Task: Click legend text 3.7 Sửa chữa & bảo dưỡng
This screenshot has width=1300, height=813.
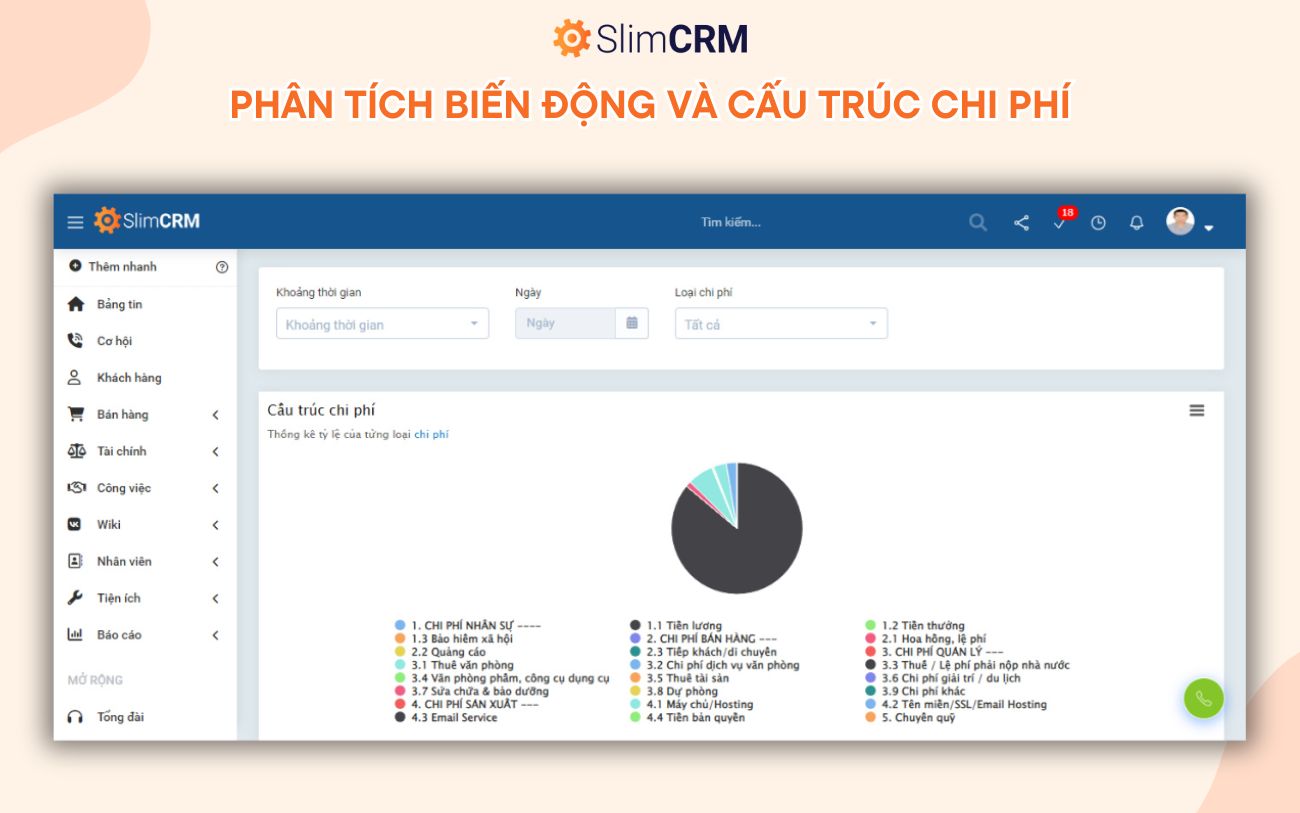Action: tap(480, 691)
